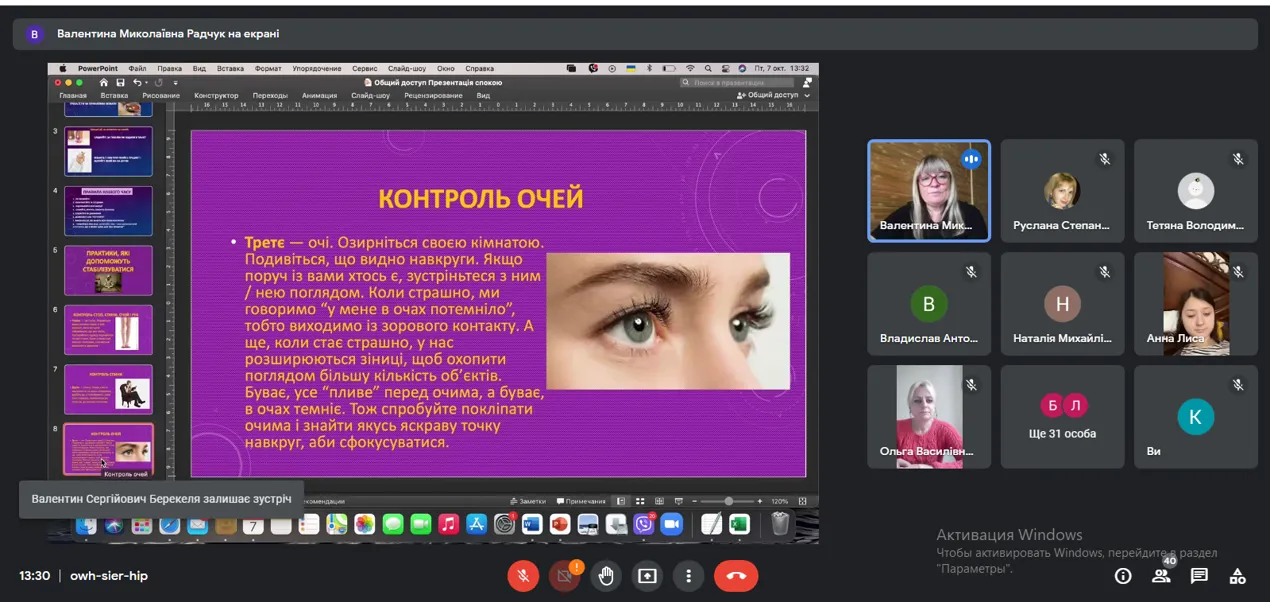Open Zoom app in the Dock
This screenshot has height=602, width=1270.
tap(670, 524)
